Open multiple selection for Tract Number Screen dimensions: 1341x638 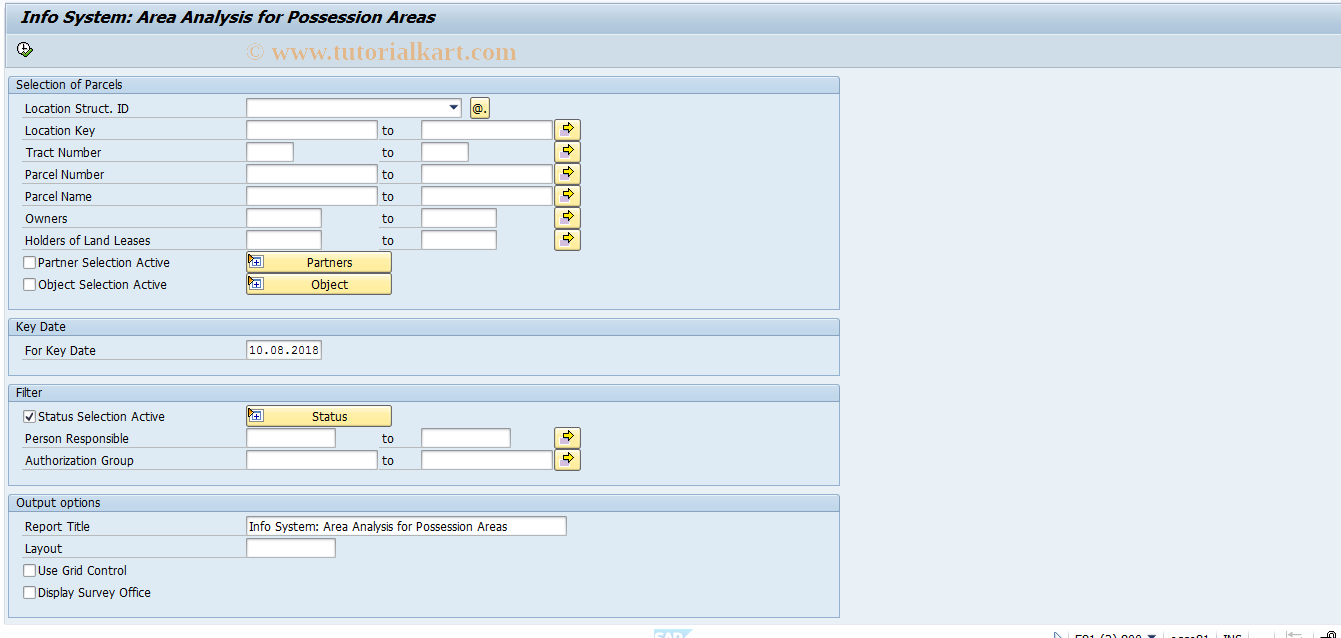tap(568, 152)
